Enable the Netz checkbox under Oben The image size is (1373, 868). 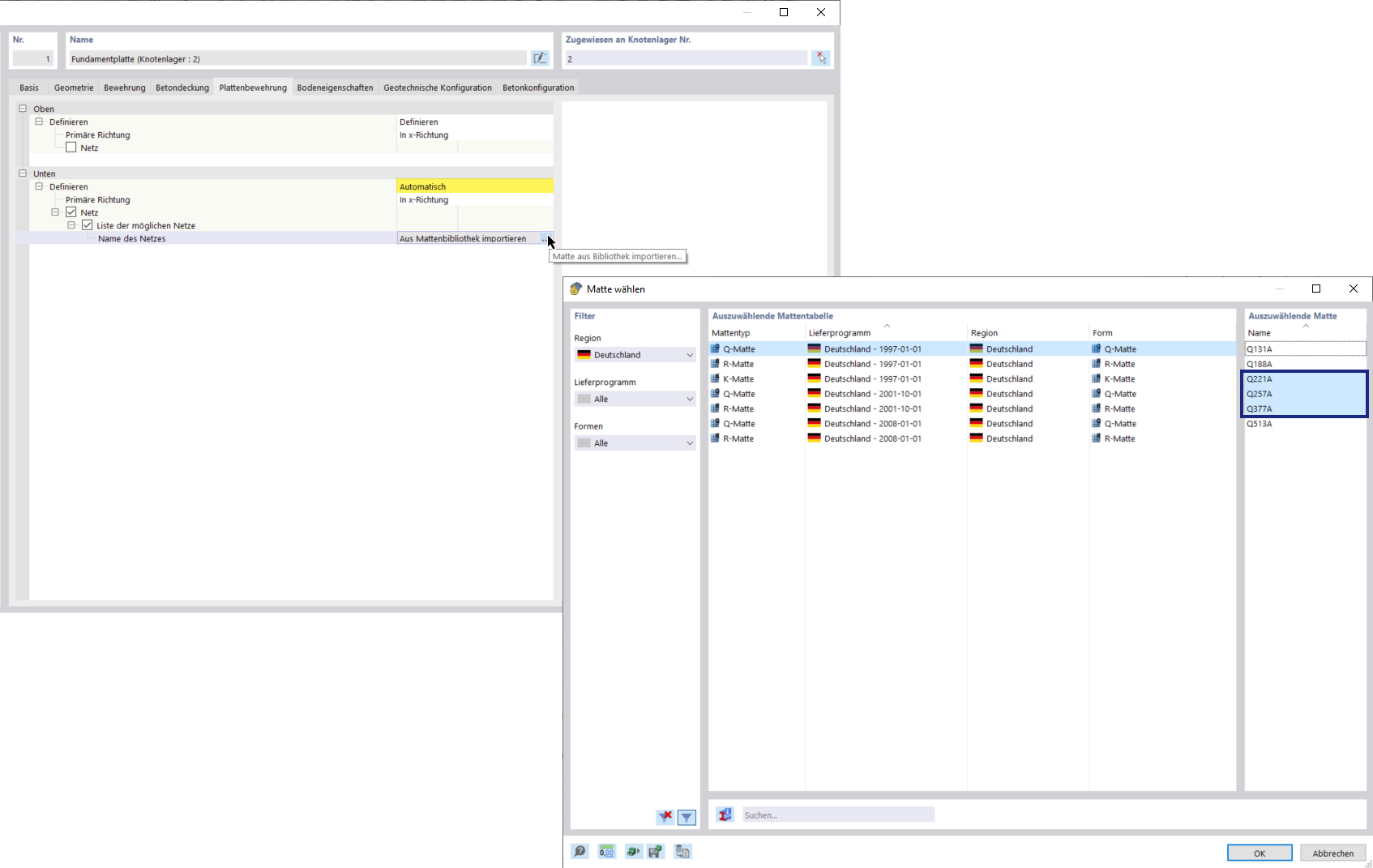point(71,148)
